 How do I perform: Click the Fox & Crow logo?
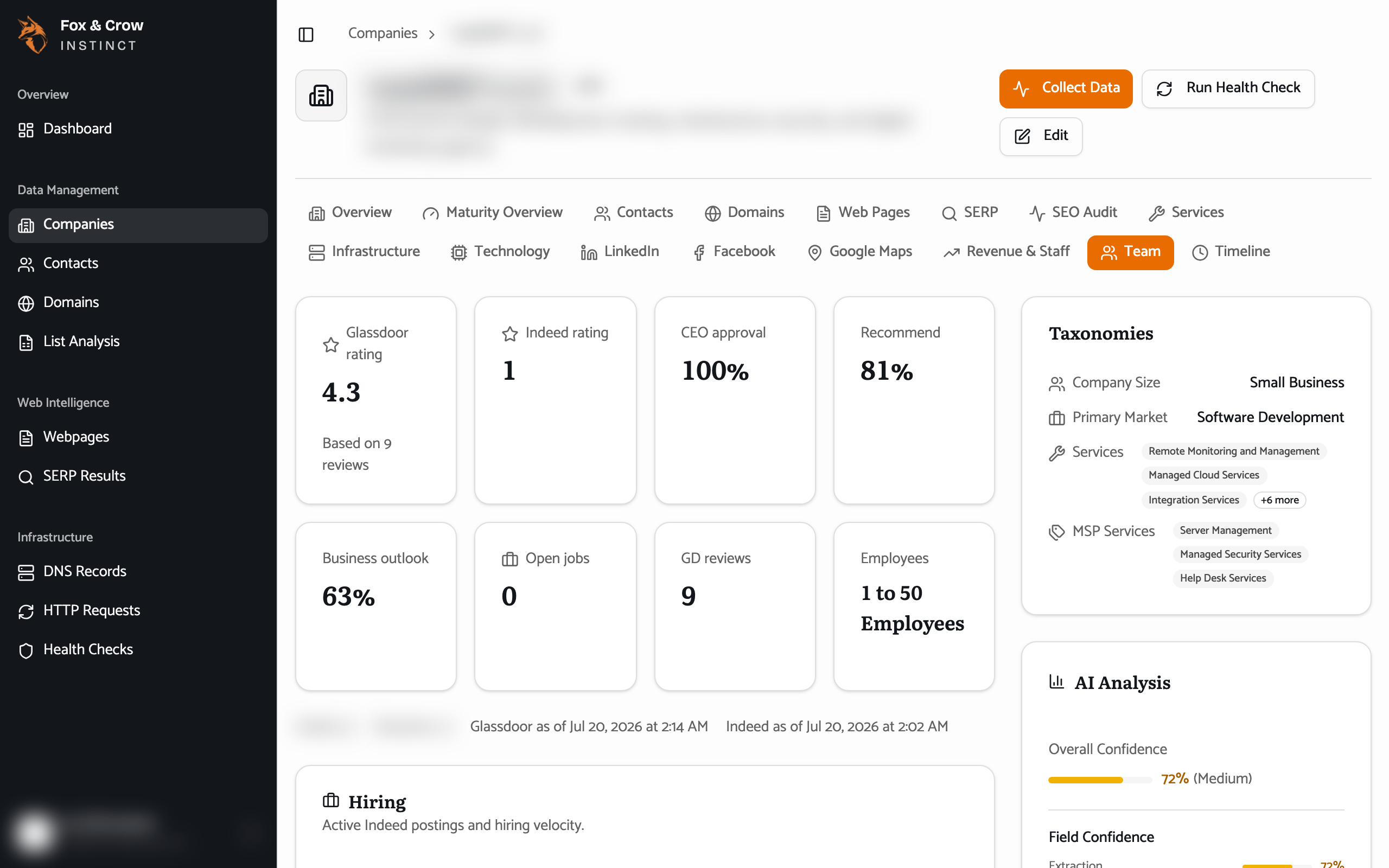[x=33, y=34]
